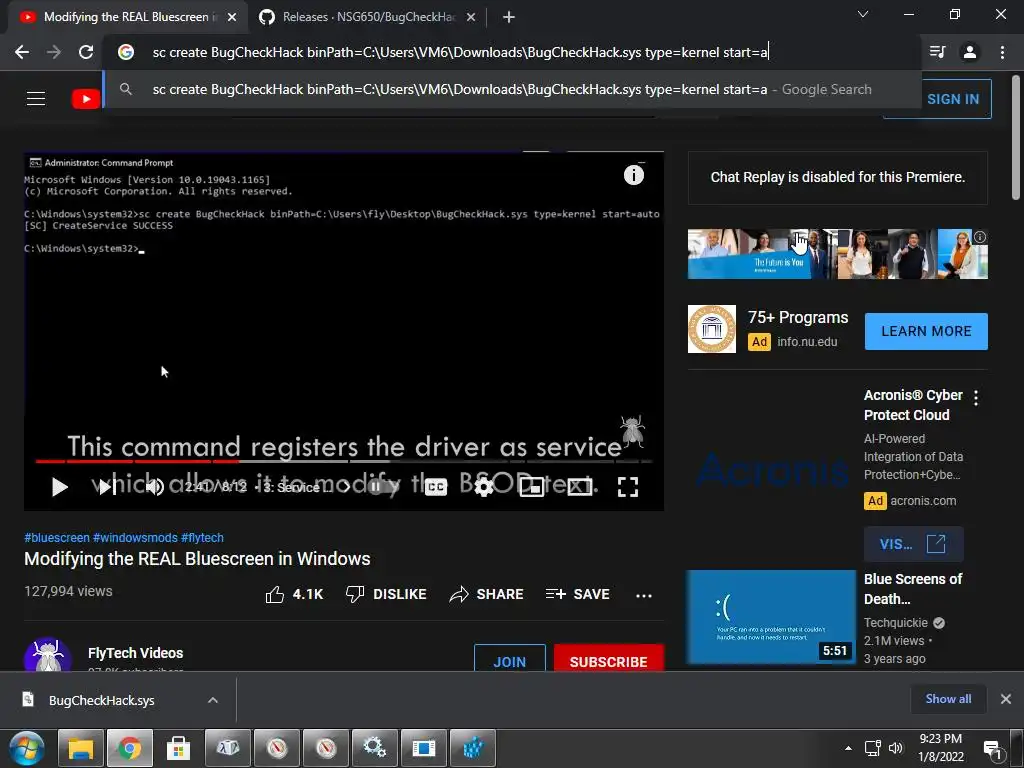
Task: Toggle closed captions with the CC button
Action: tap(436, 487)
